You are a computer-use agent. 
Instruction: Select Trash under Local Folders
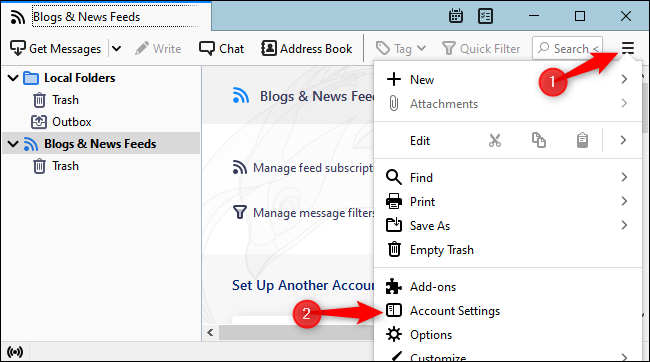coord(65,100)
